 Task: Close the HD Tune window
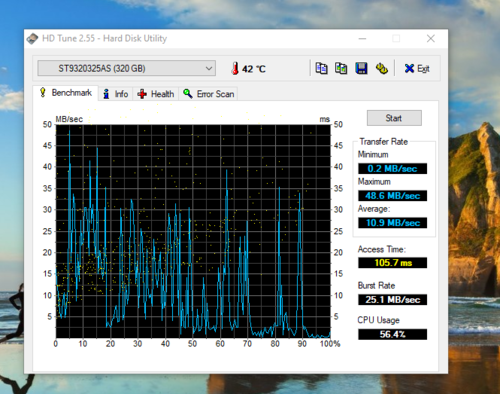click(x=431, y=39)
